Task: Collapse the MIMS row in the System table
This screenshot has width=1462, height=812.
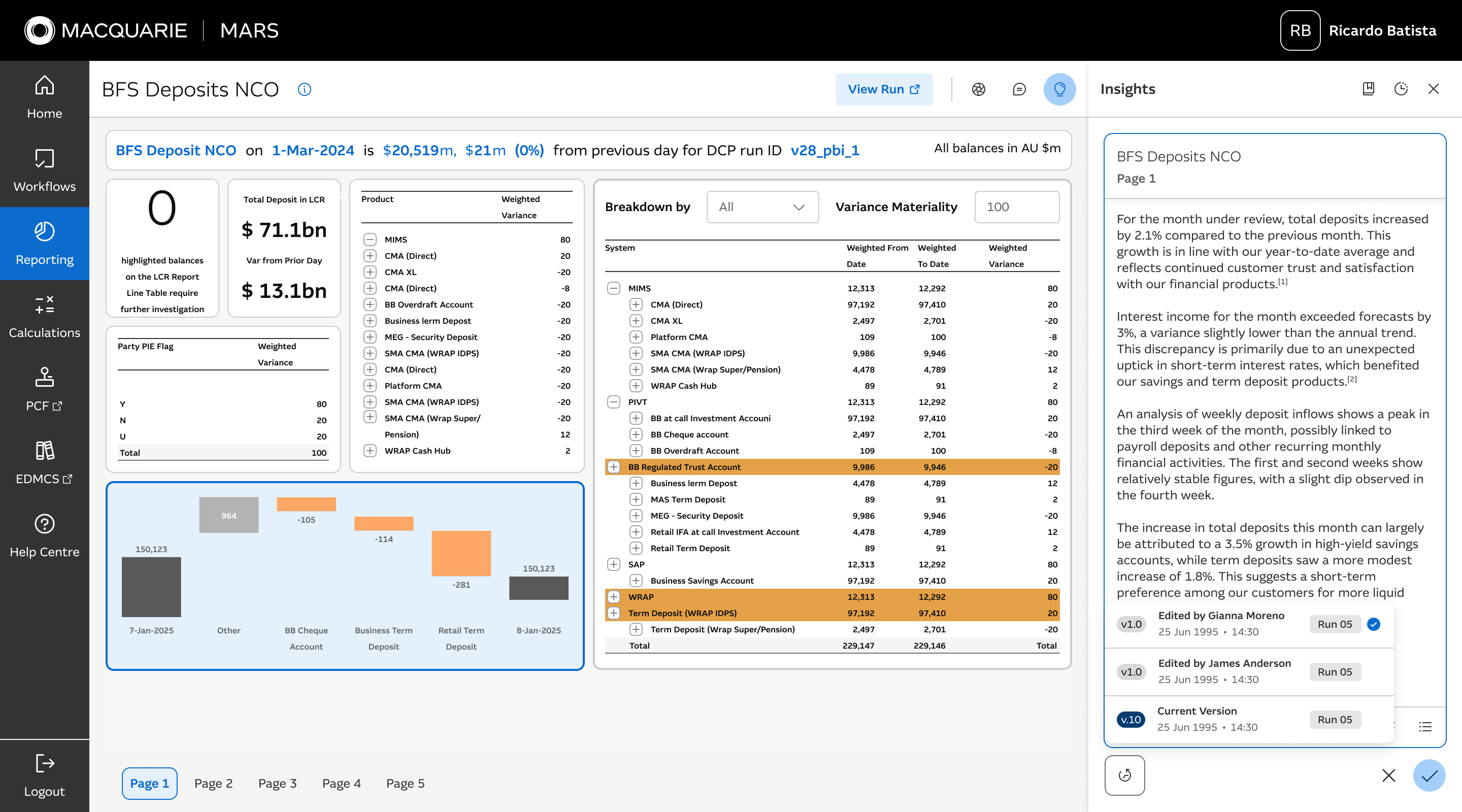Action: (614, 288)
